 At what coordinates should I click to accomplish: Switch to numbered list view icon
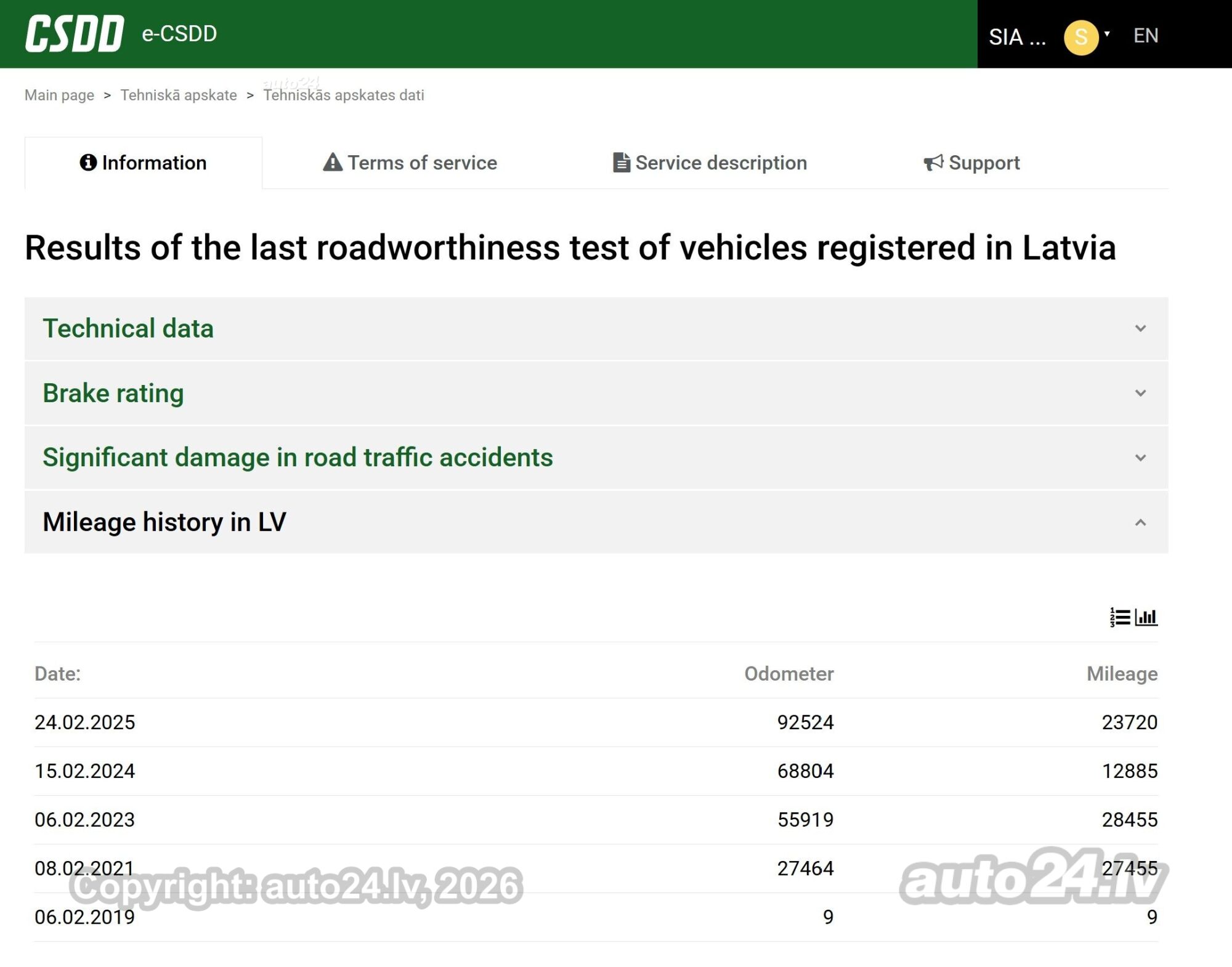pyautogui.click(x=1120, y=617)
